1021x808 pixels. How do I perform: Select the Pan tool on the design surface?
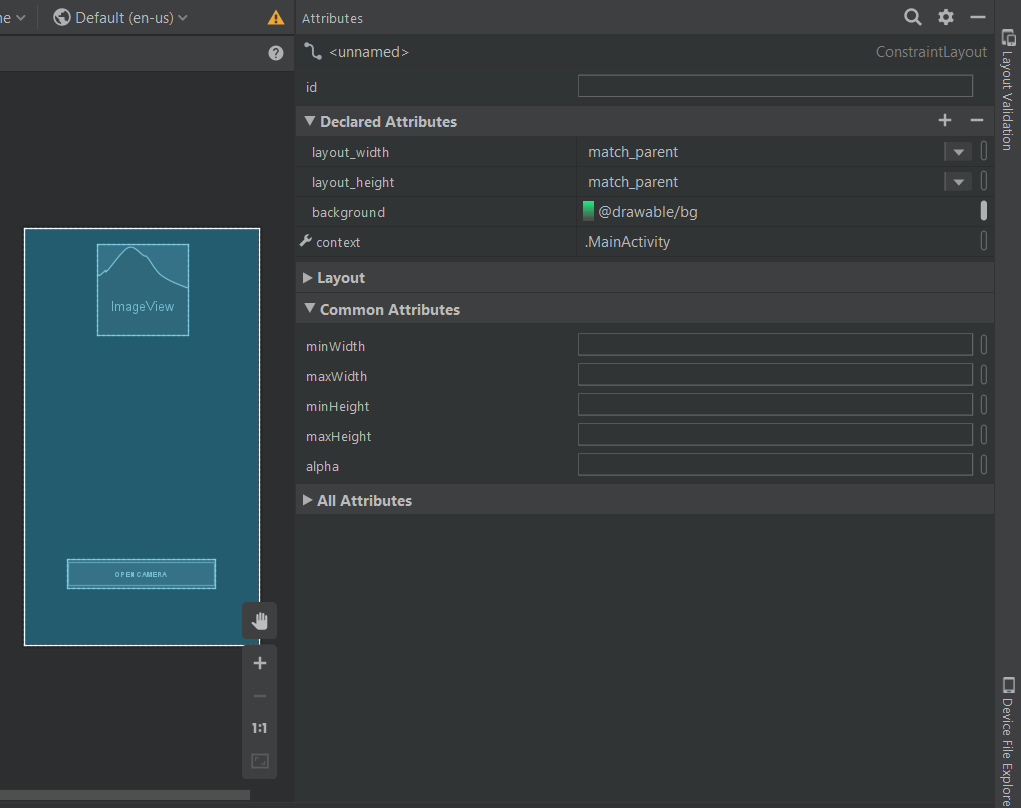(x=259, y=620)
